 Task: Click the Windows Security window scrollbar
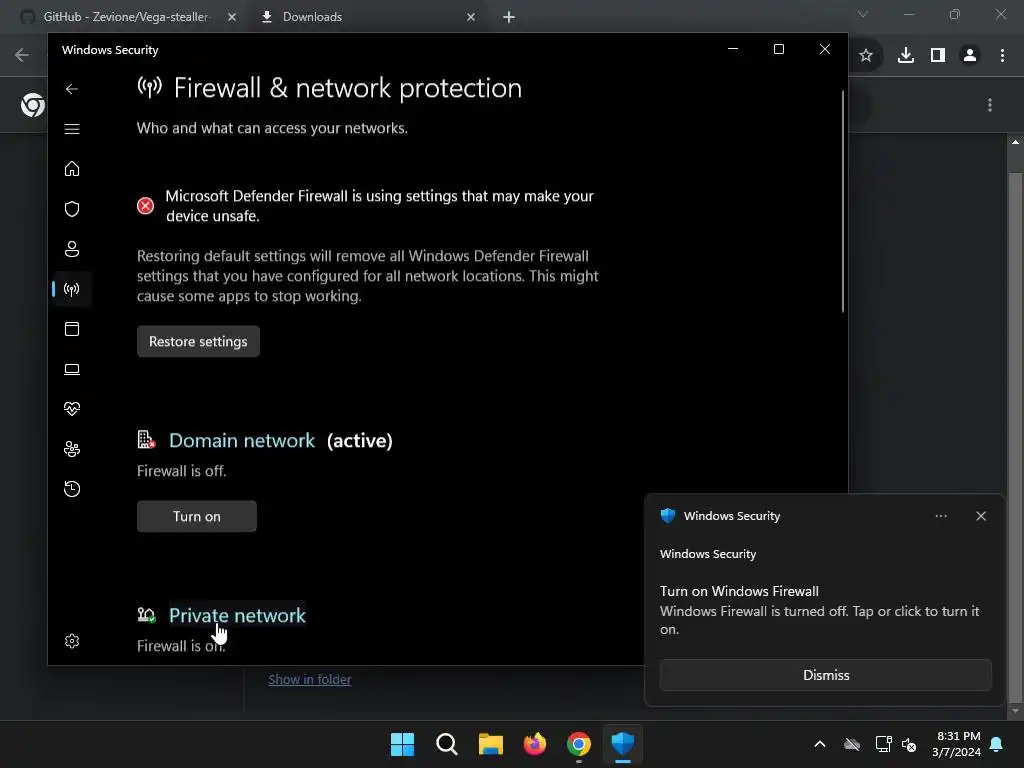pyautogui.click(x=842, y=201)
